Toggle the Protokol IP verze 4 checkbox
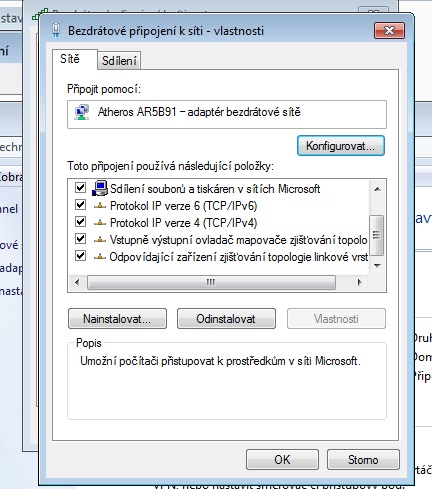The image size is (432, 489). tap(80, 222)
